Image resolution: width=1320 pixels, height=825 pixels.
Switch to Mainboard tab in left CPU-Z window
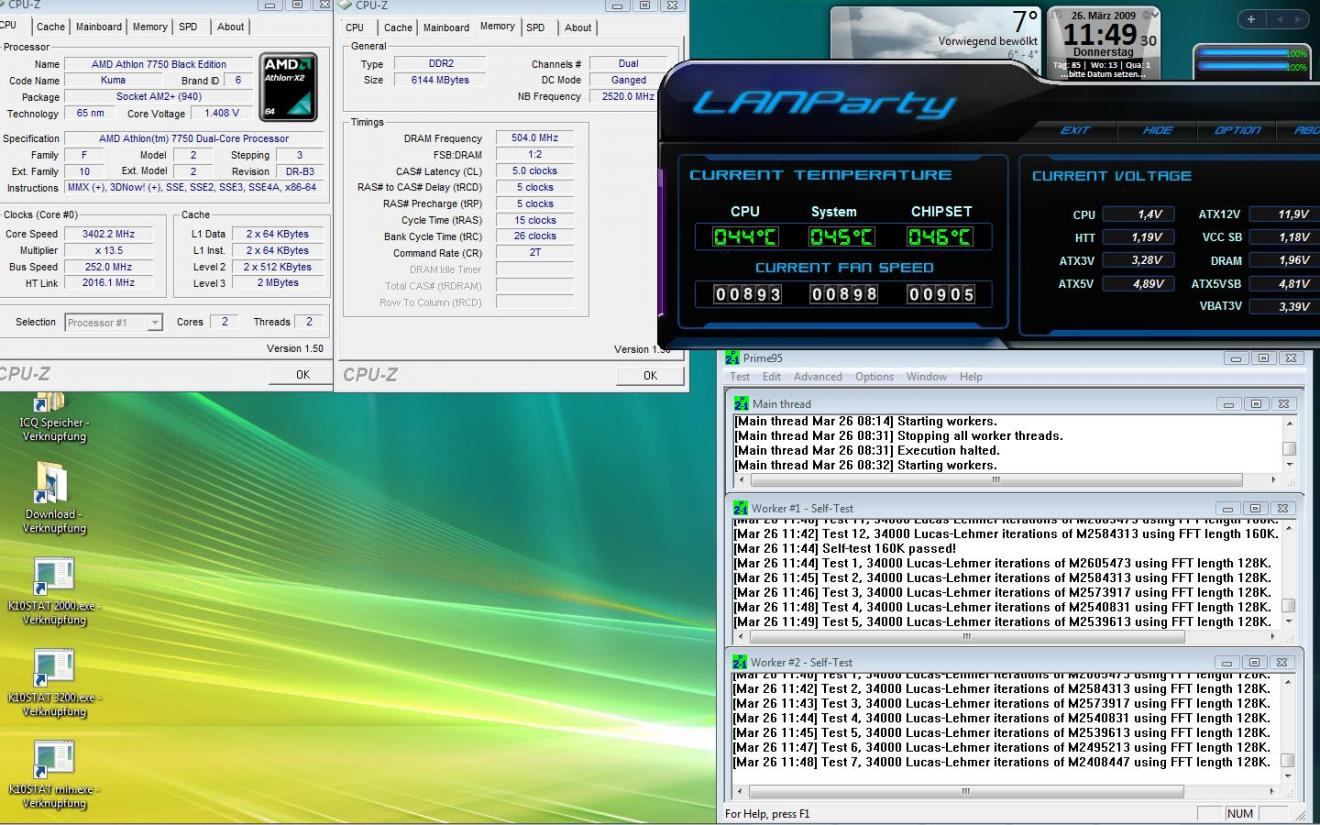pyautogui.click(x=99, y=27)
